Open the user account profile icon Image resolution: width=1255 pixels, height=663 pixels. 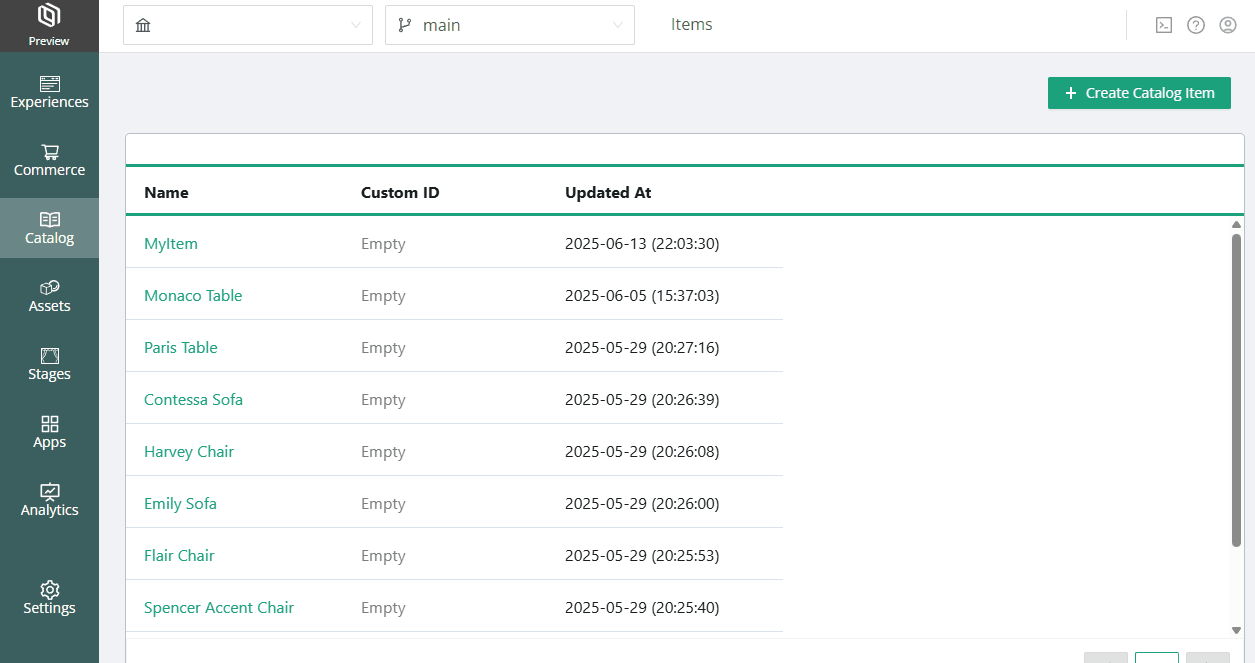point(1228,26)
